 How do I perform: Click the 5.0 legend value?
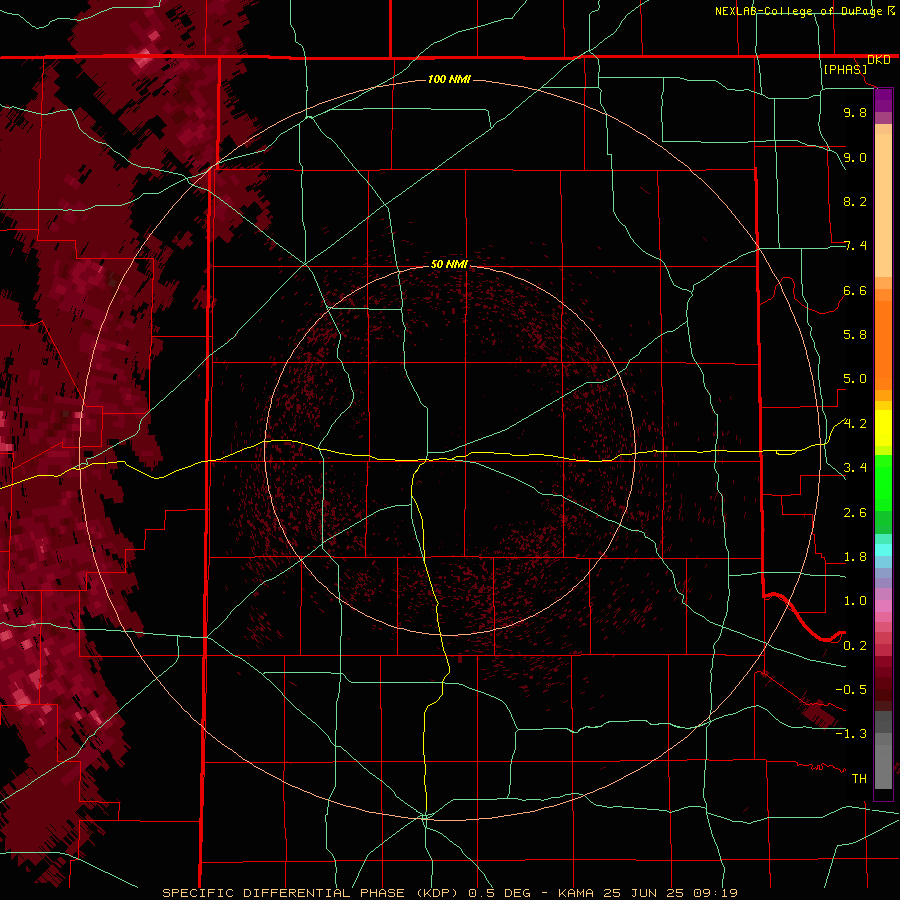coord(855,379)
